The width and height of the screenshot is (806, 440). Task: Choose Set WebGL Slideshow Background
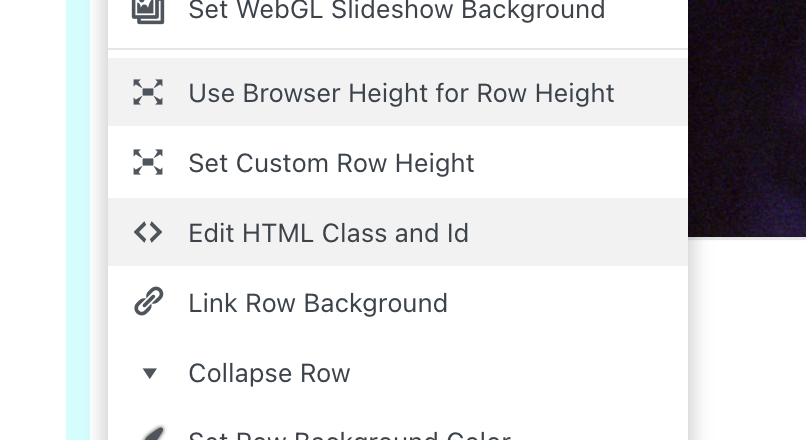[x=396, y=11]
